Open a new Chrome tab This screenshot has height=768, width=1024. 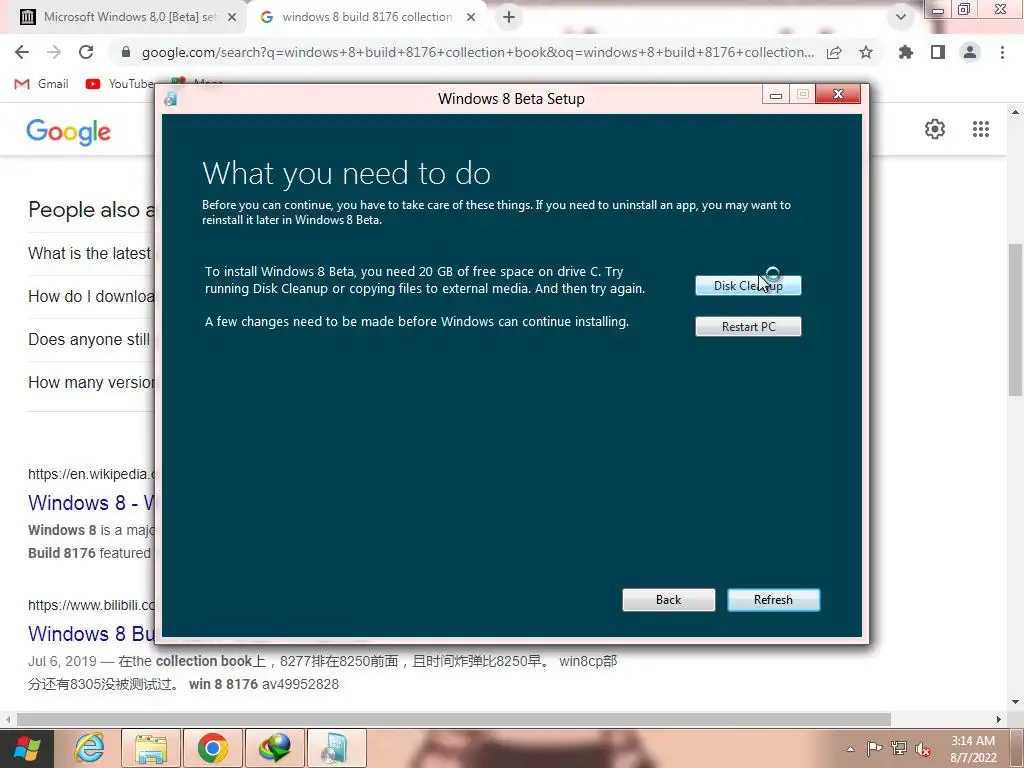coord(509,17)
